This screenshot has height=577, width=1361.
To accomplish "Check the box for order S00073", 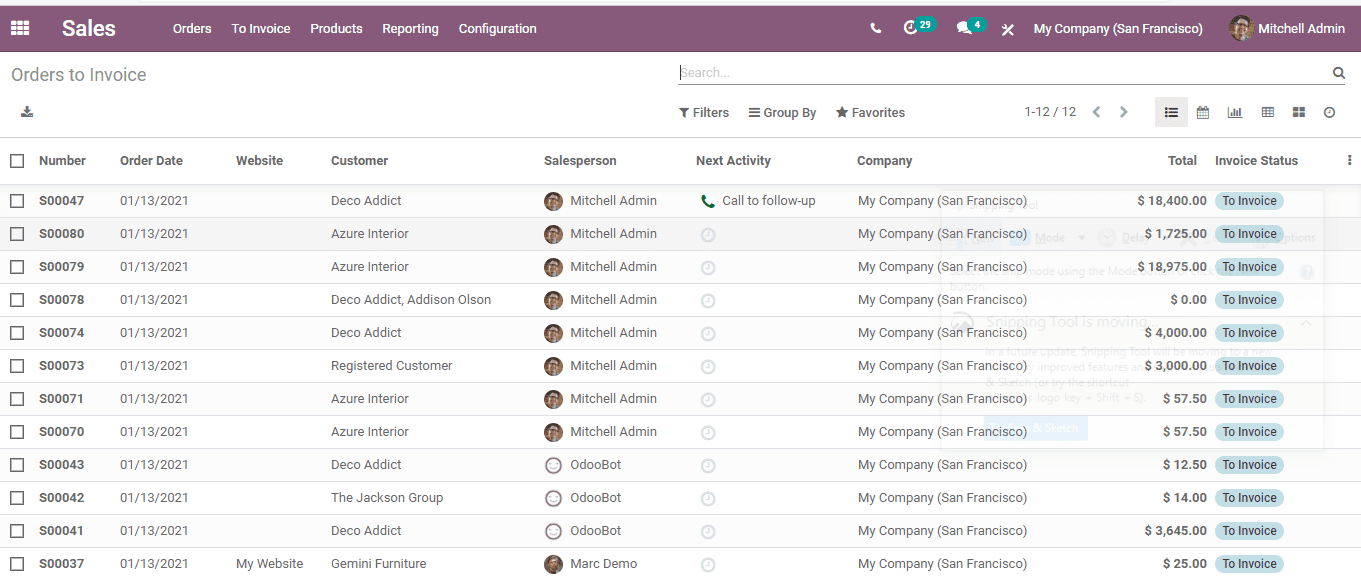I will [17, 366].
